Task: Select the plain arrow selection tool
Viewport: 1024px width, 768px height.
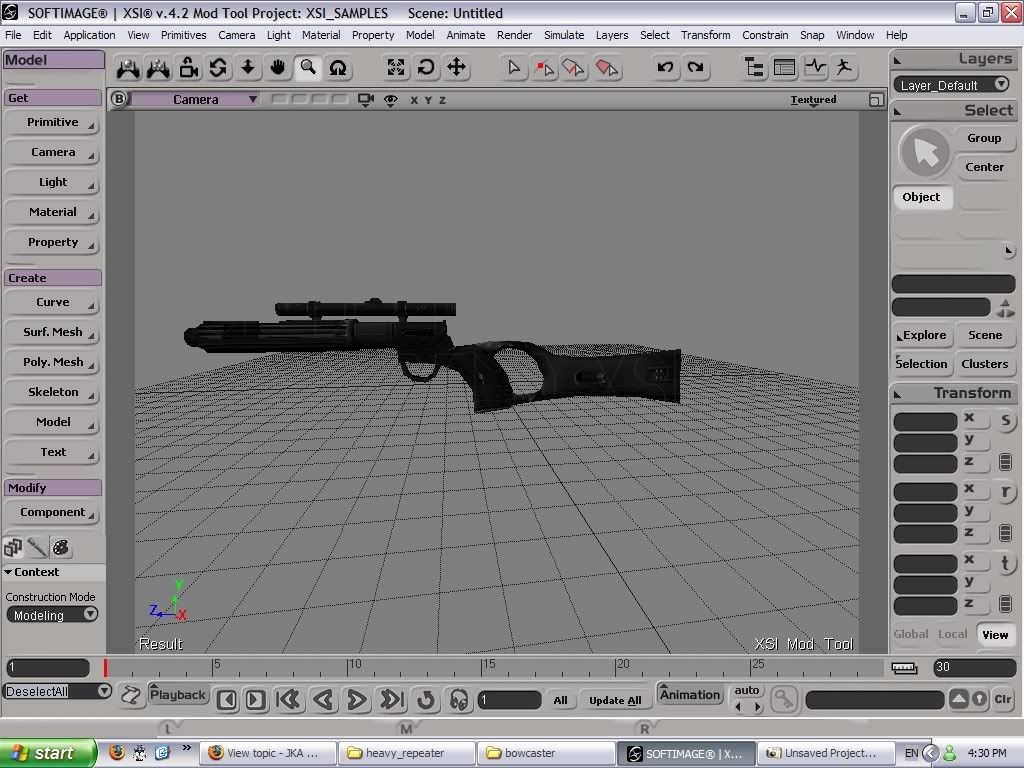Action: coord(514,67)
